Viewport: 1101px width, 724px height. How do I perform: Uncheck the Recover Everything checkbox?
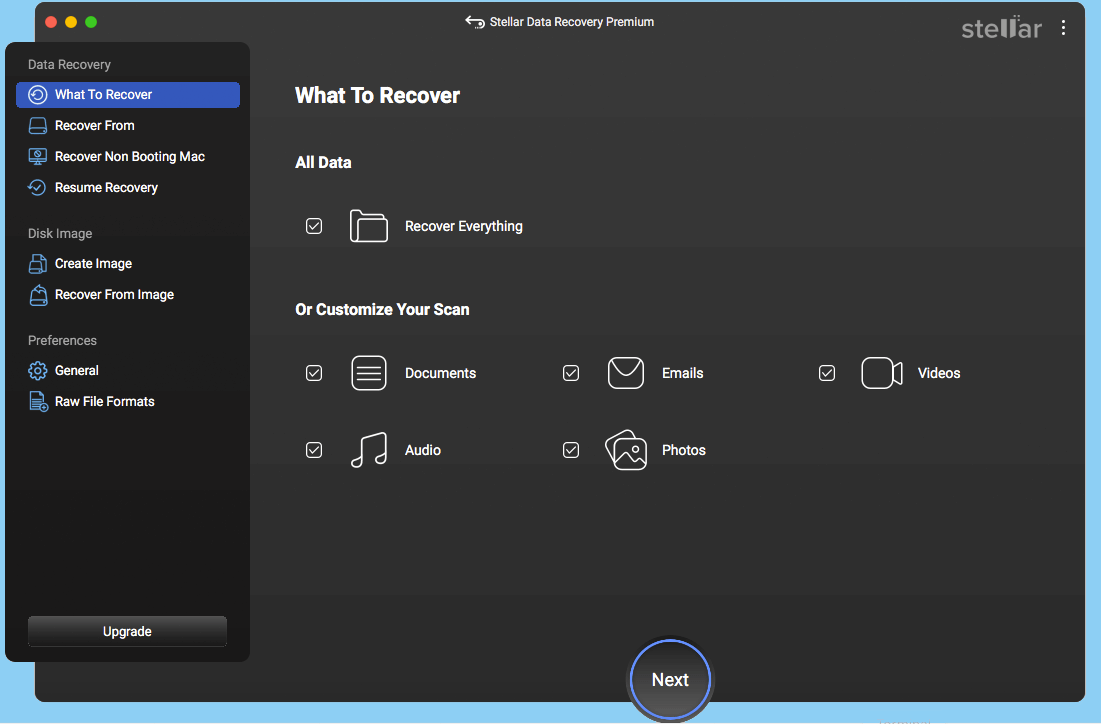[x=314, y=226]
